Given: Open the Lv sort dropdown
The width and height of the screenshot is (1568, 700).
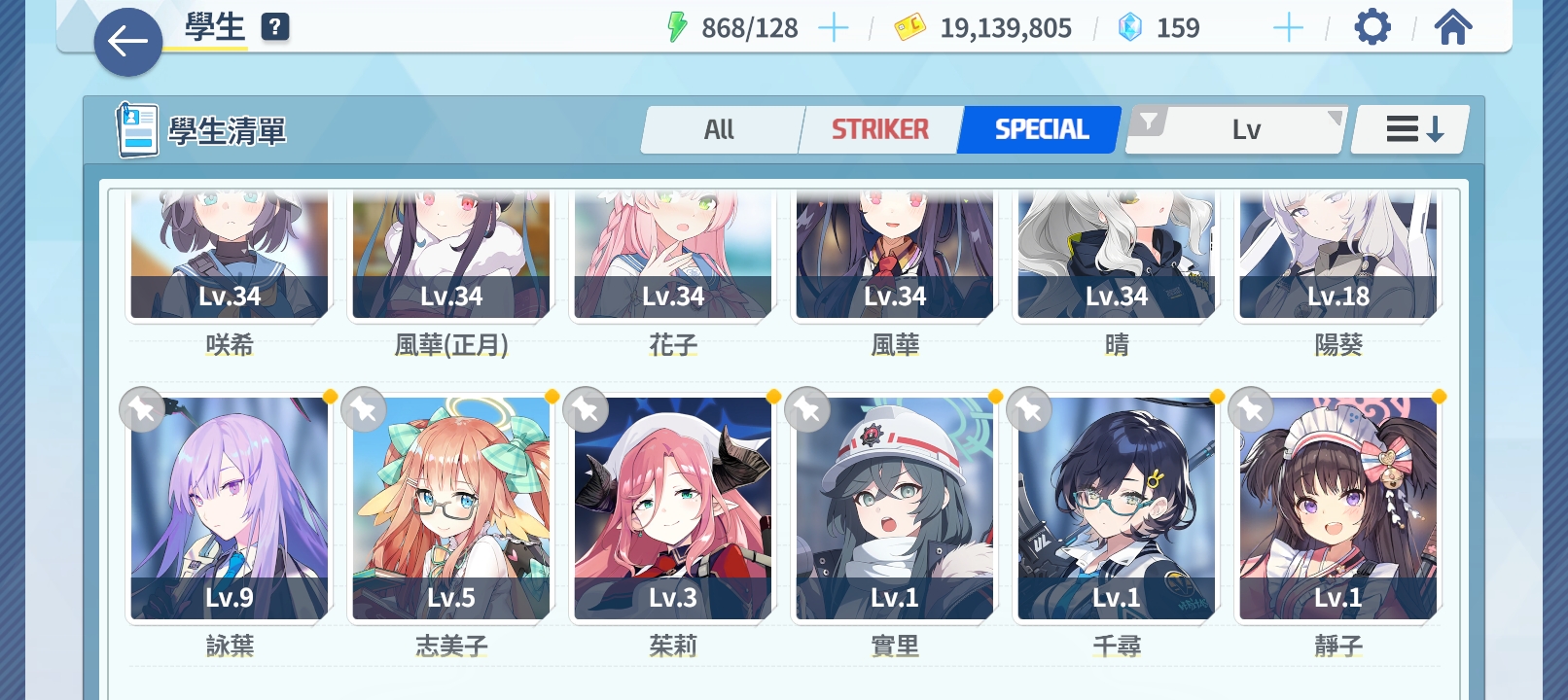Looking at the screenshot, I should coord(1248,130).
